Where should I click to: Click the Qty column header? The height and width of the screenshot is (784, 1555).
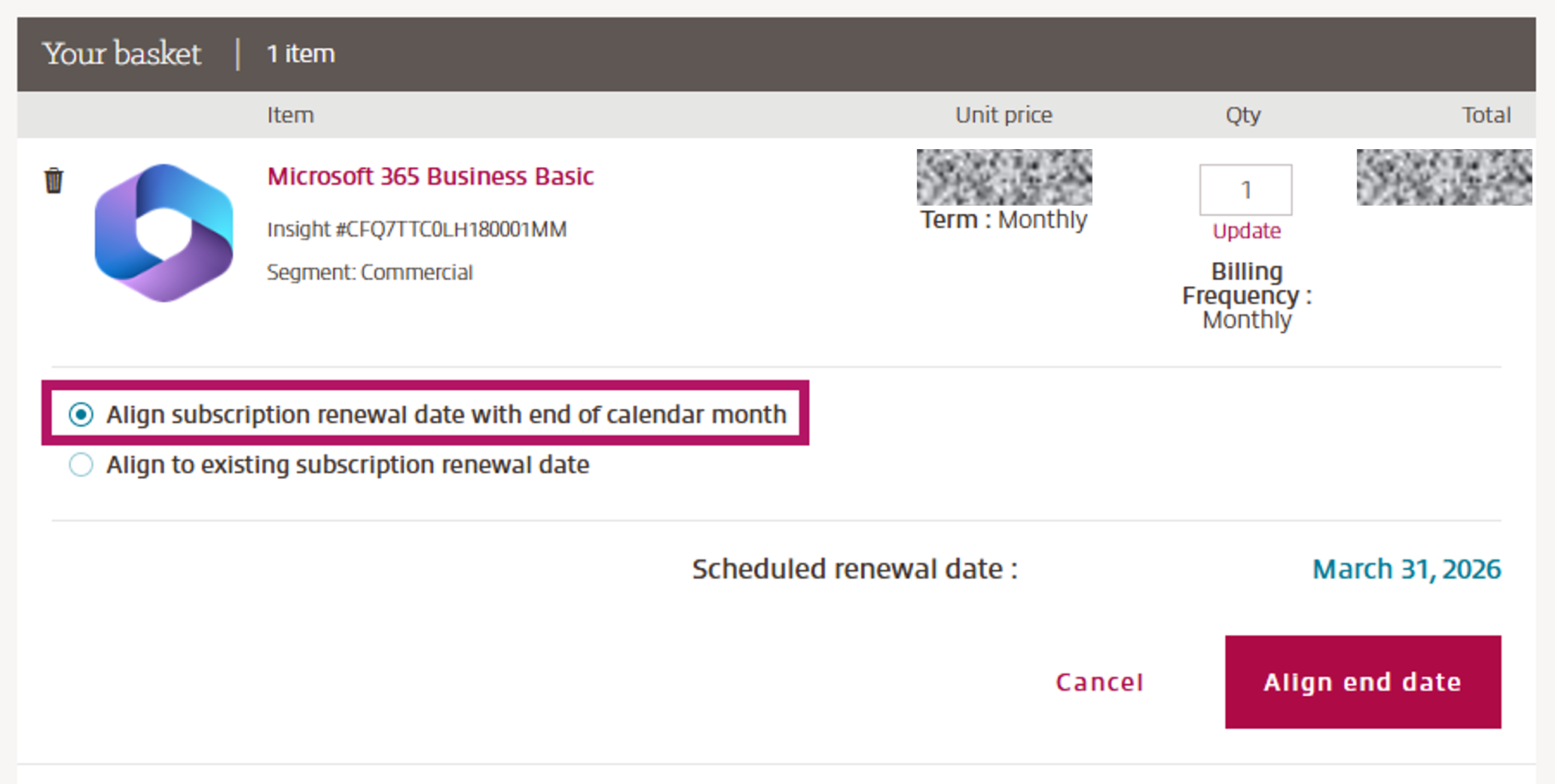(1242, 114)
